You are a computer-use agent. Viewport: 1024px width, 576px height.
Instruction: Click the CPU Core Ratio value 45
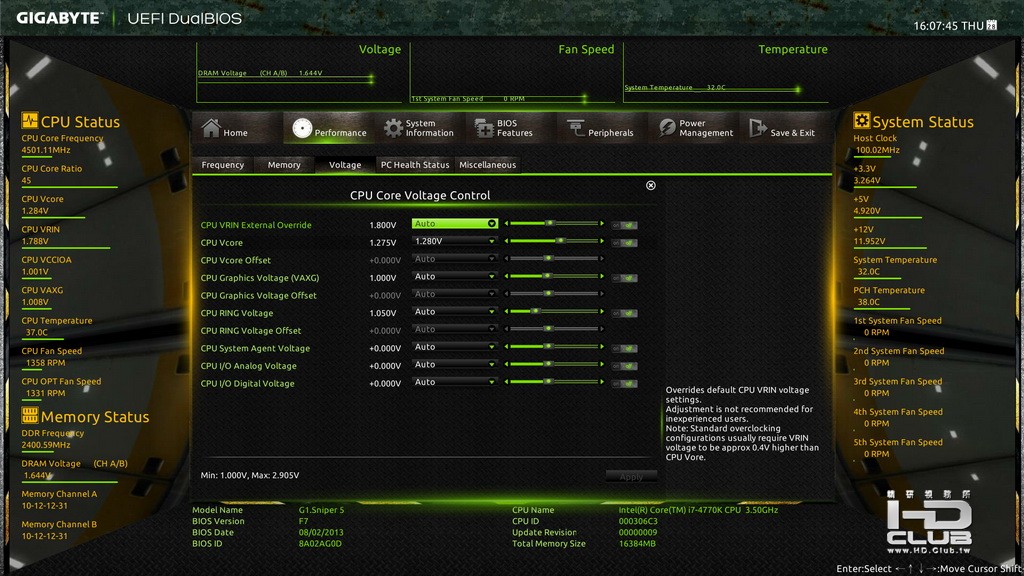tap(26, 180)
